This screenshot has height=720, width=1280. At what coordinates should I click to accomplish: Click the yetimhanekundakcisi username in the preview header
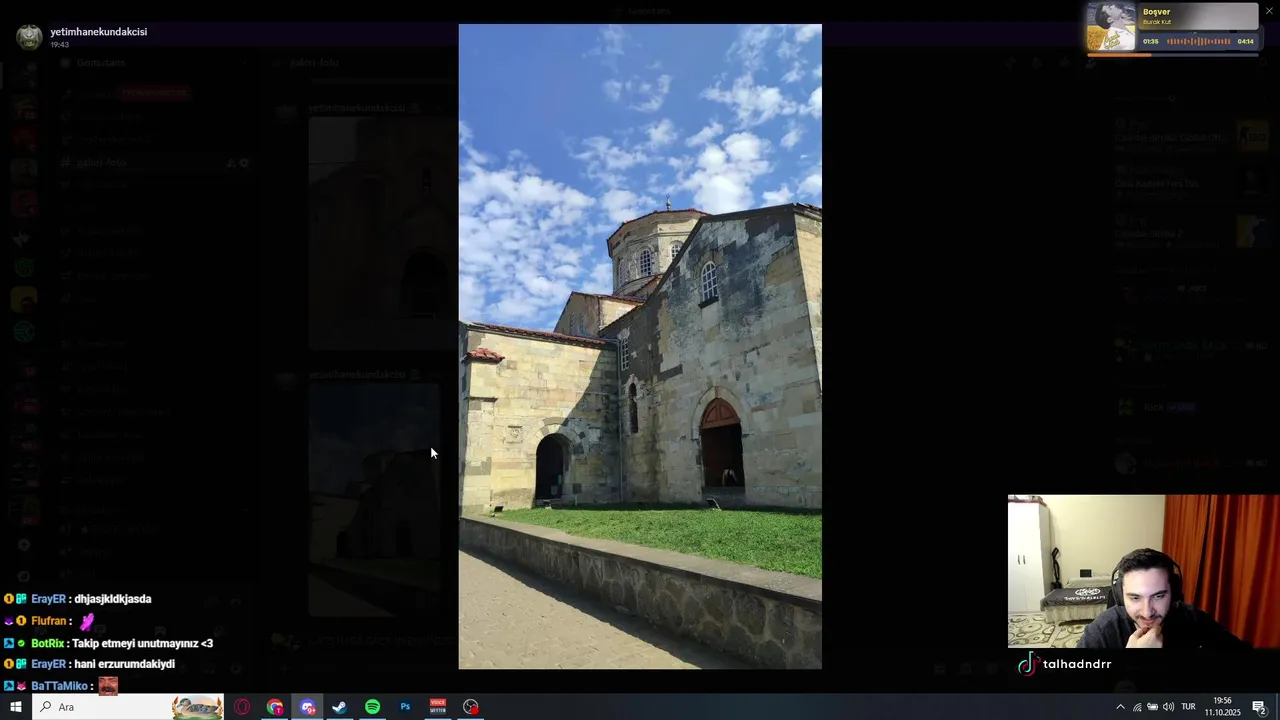pyautogui.click(x=99, y=32)
